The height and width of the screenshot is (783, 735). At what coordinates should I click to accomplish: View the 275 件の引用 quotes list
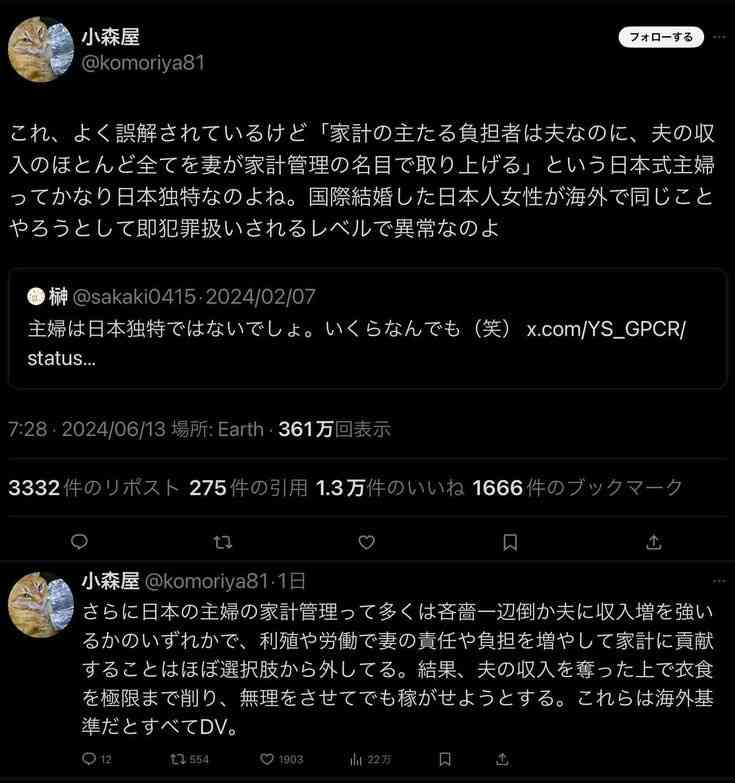point(248,487)
